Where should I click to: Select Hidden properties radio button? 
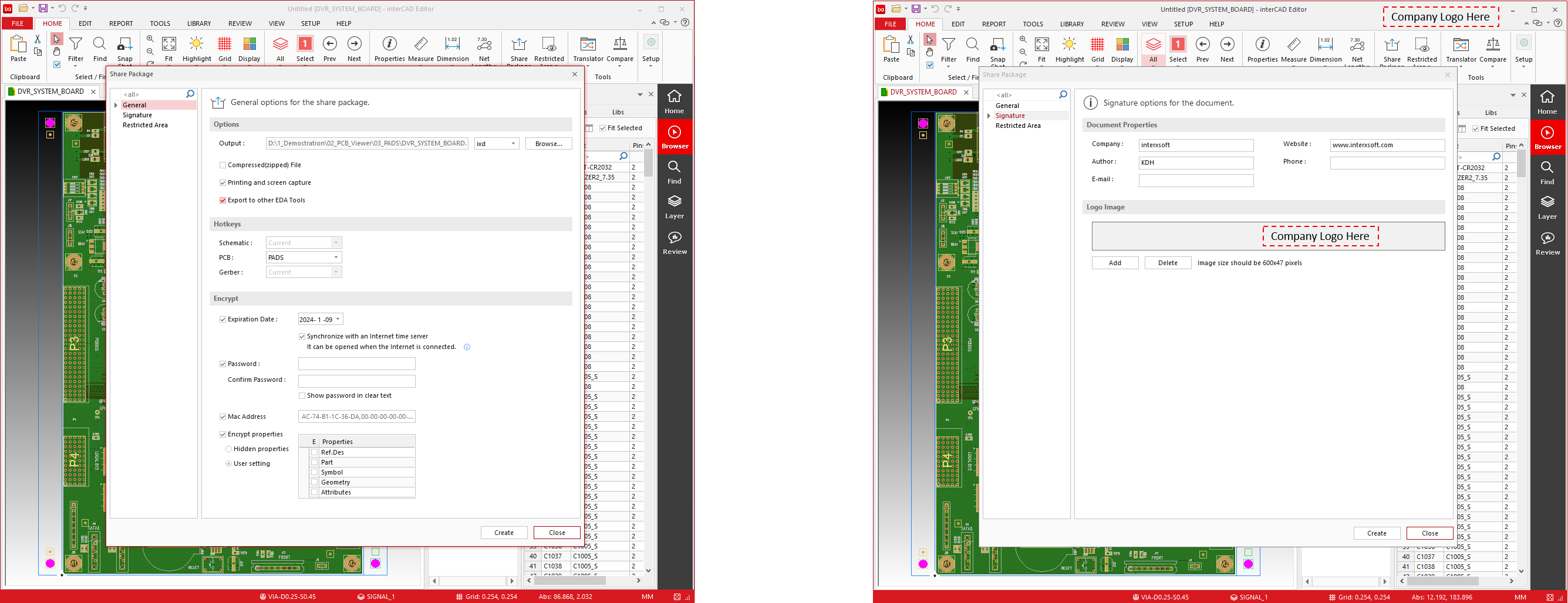pos(229,449)
